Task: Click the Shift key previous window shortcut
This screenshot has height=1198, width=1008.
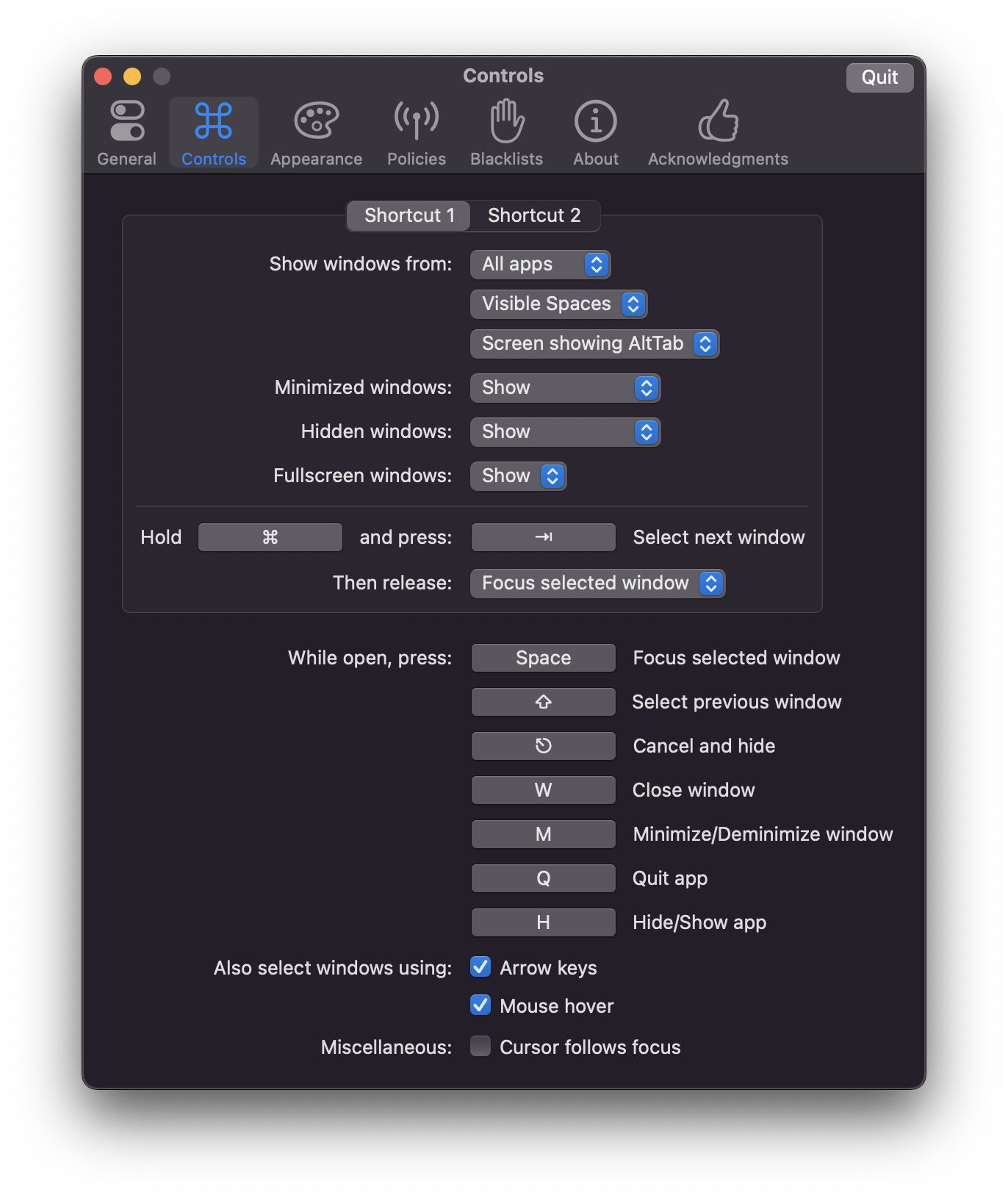Action: coord(543,702)
